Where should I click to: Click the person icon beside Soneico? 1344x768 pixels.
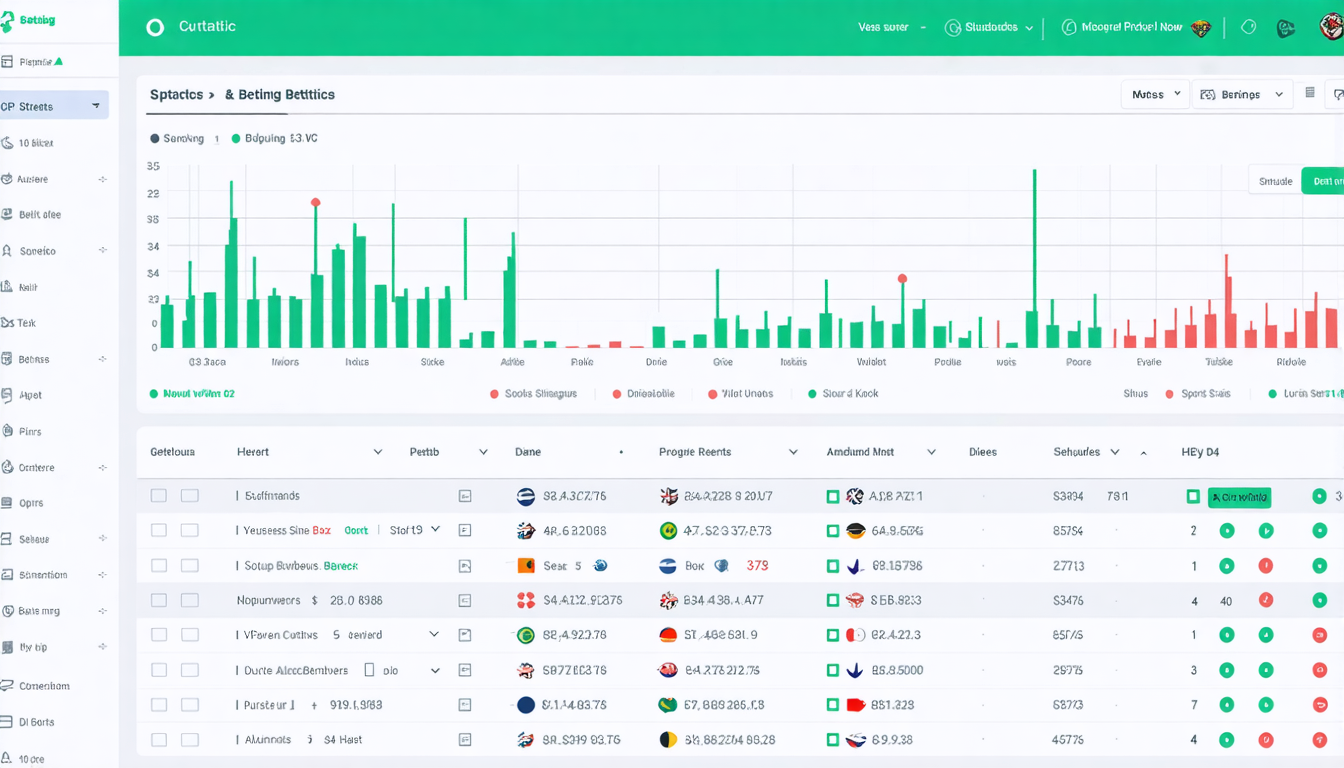point(7,251)
